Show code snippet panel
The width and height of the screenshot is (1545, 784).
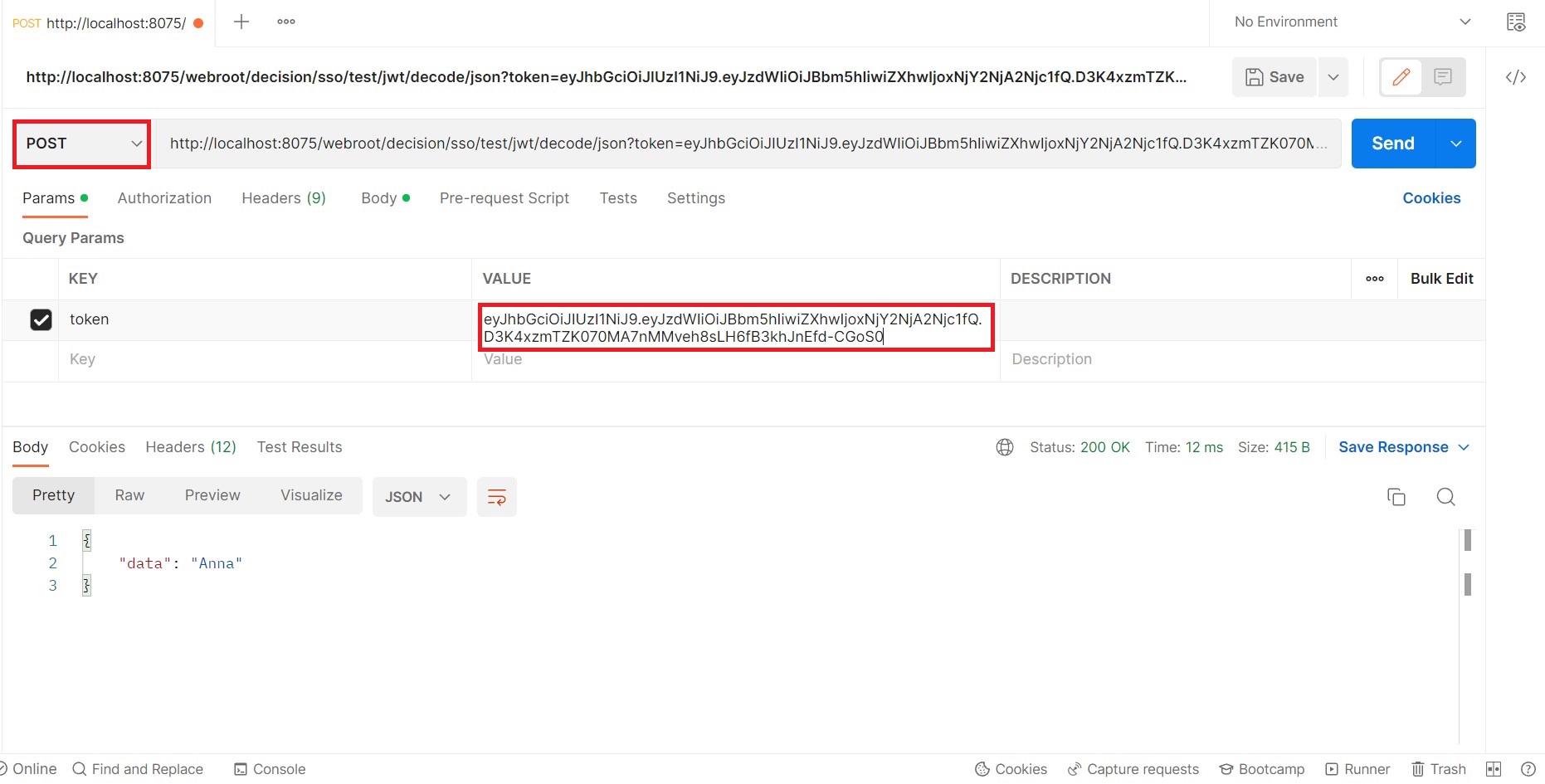(1516, 77)
